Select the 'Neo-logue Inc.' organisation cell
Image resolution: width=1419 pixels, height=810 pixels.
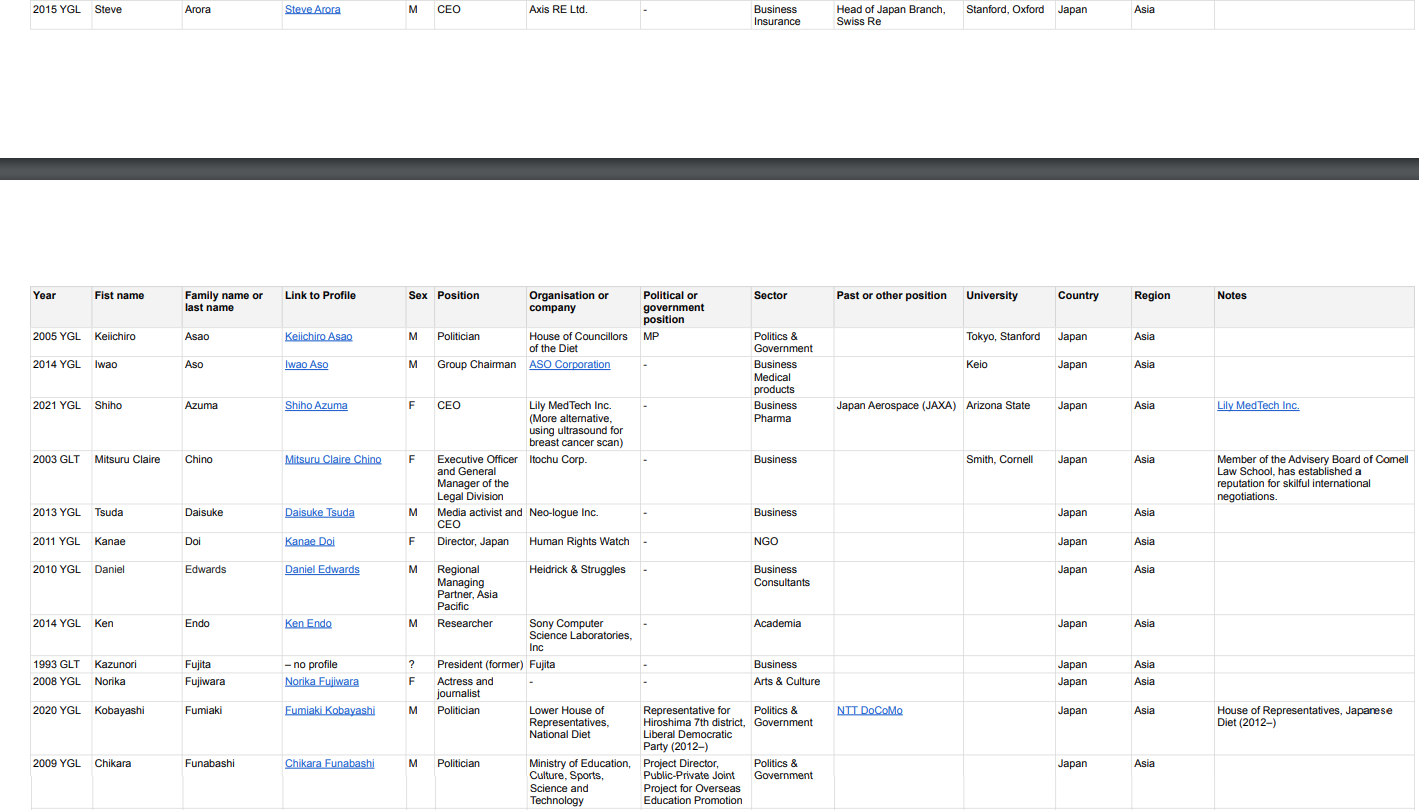(x=583, y=518)
